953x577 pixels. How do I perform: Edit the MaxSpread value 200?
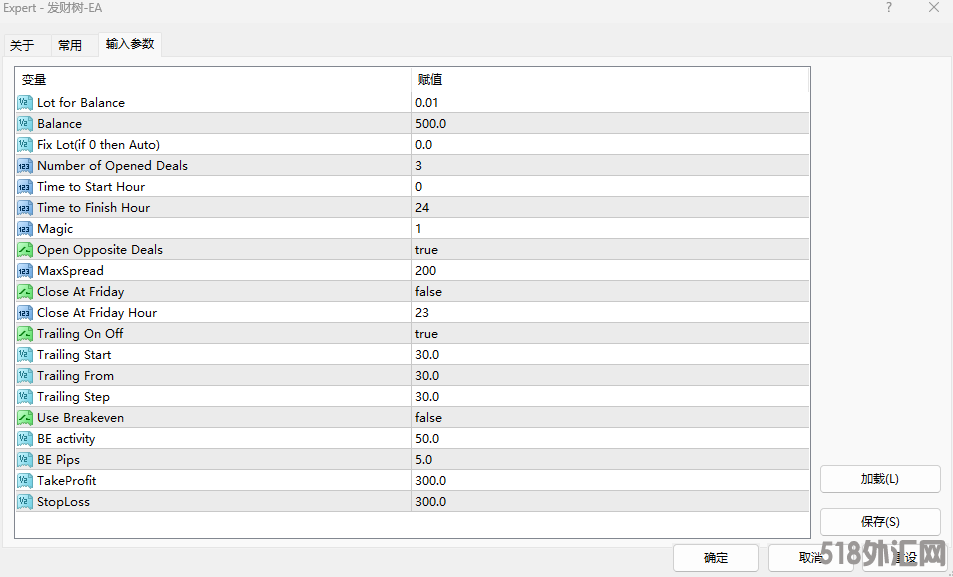[426, 271]
